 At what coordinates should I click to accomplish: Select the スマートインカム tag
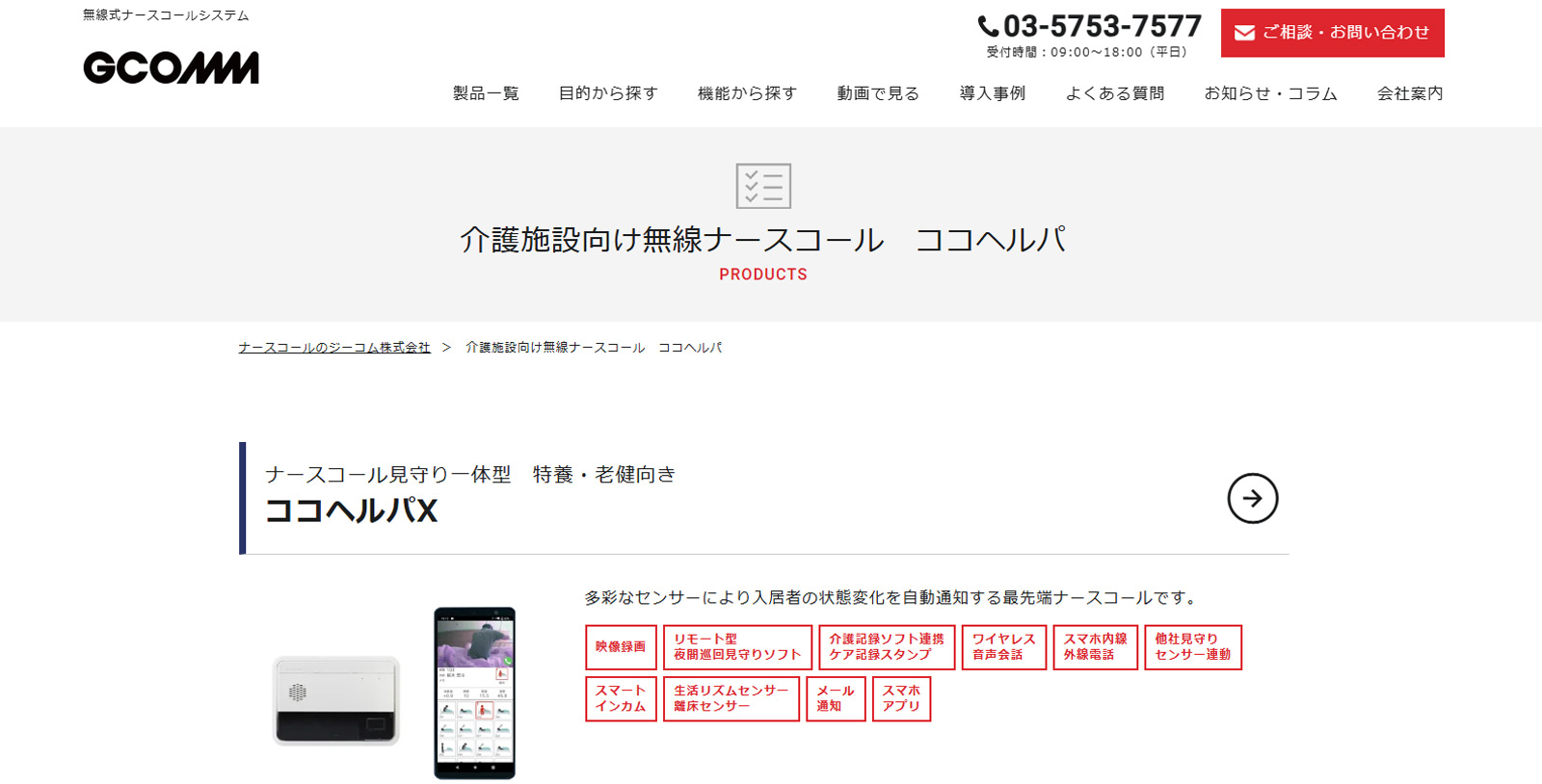pyautogui.click(x=621, y=698)
